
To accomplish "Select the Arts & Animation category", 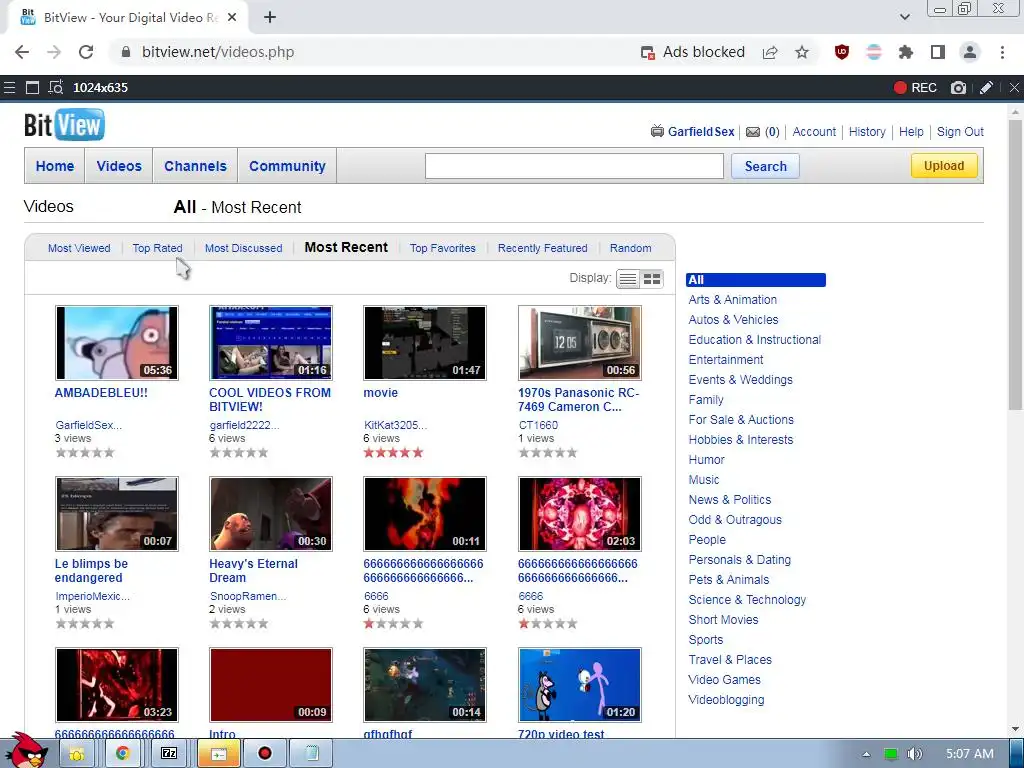I will pyautogui.click(x=733, y=300).
